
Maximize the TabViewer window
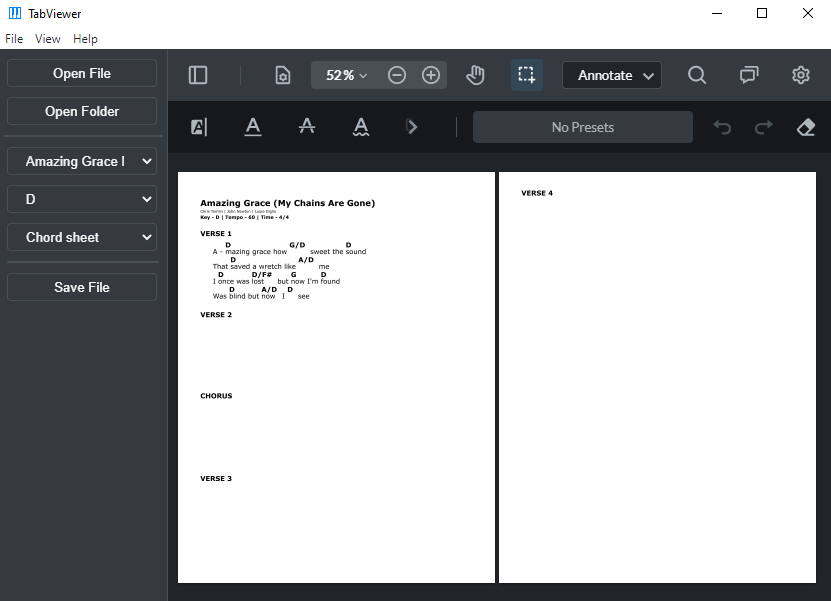pos(762,13)
